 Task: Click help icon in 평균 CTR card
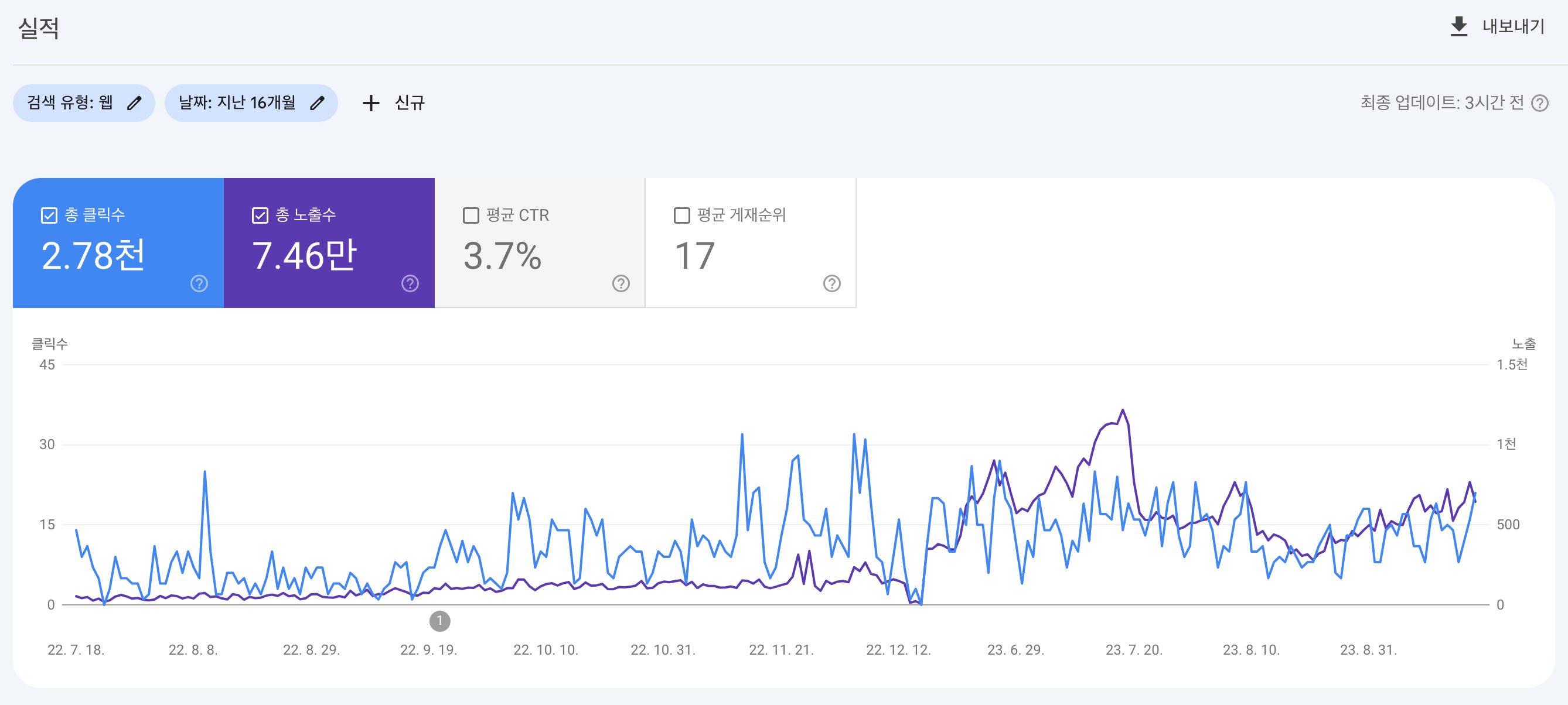click(621, 283)
